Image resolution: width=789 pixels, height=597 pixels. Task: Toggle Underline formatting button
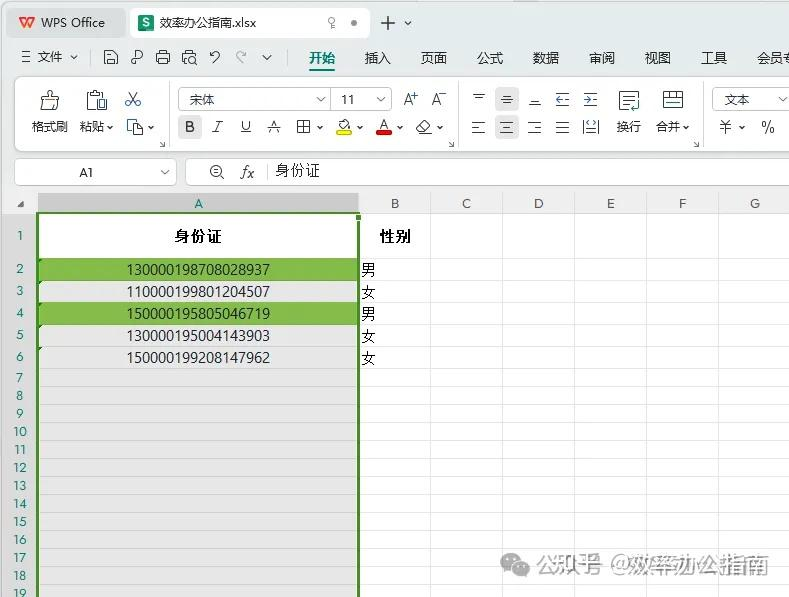tap(246, 127)
